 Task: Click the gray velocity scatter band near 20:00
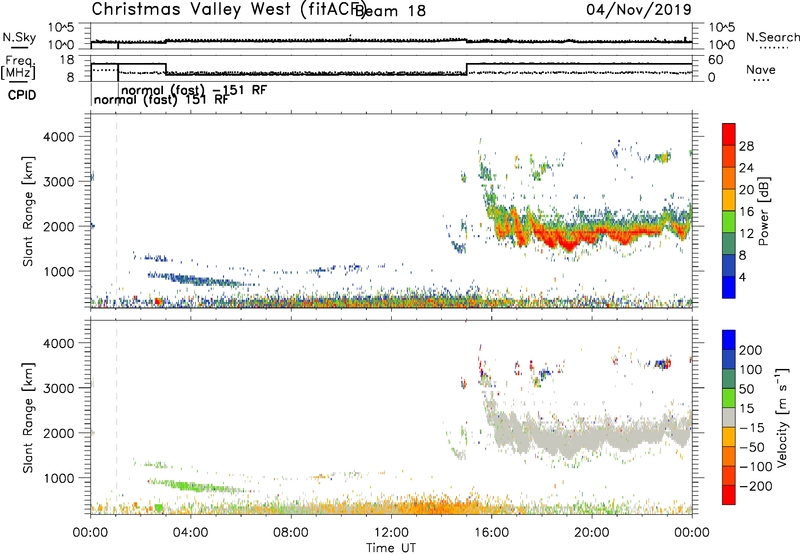click(x=592, y=437)
